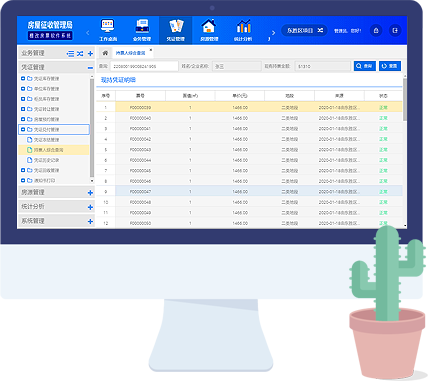The image size is (428, 381).
Task: Click the blue 重置 reset button
Action: click(390, 66)
